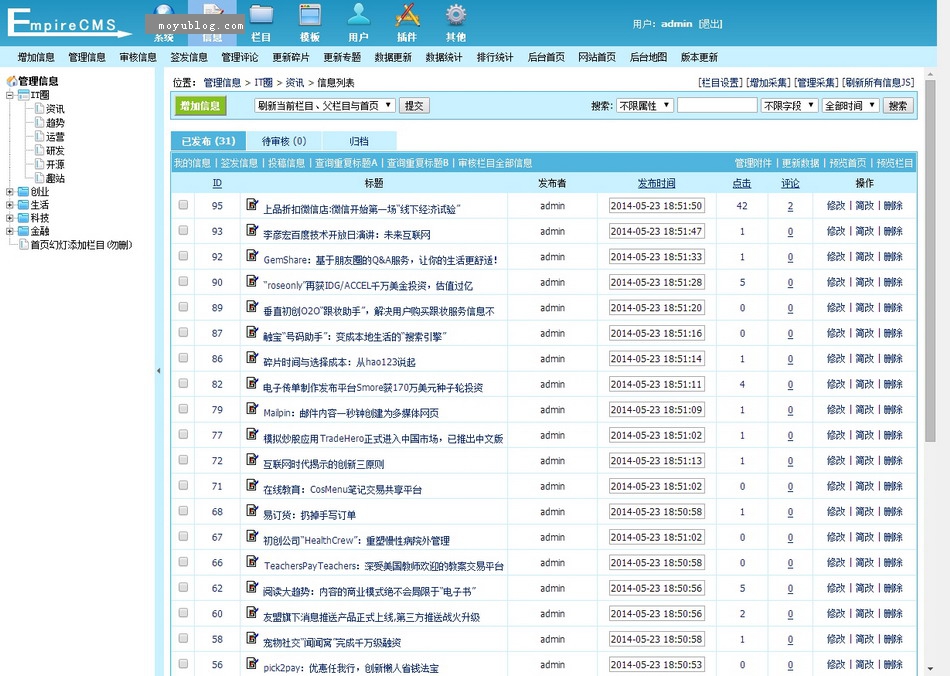Open 管理评论 in the submenu bar
The image size is (950, 676).
[x=240, y=57]
